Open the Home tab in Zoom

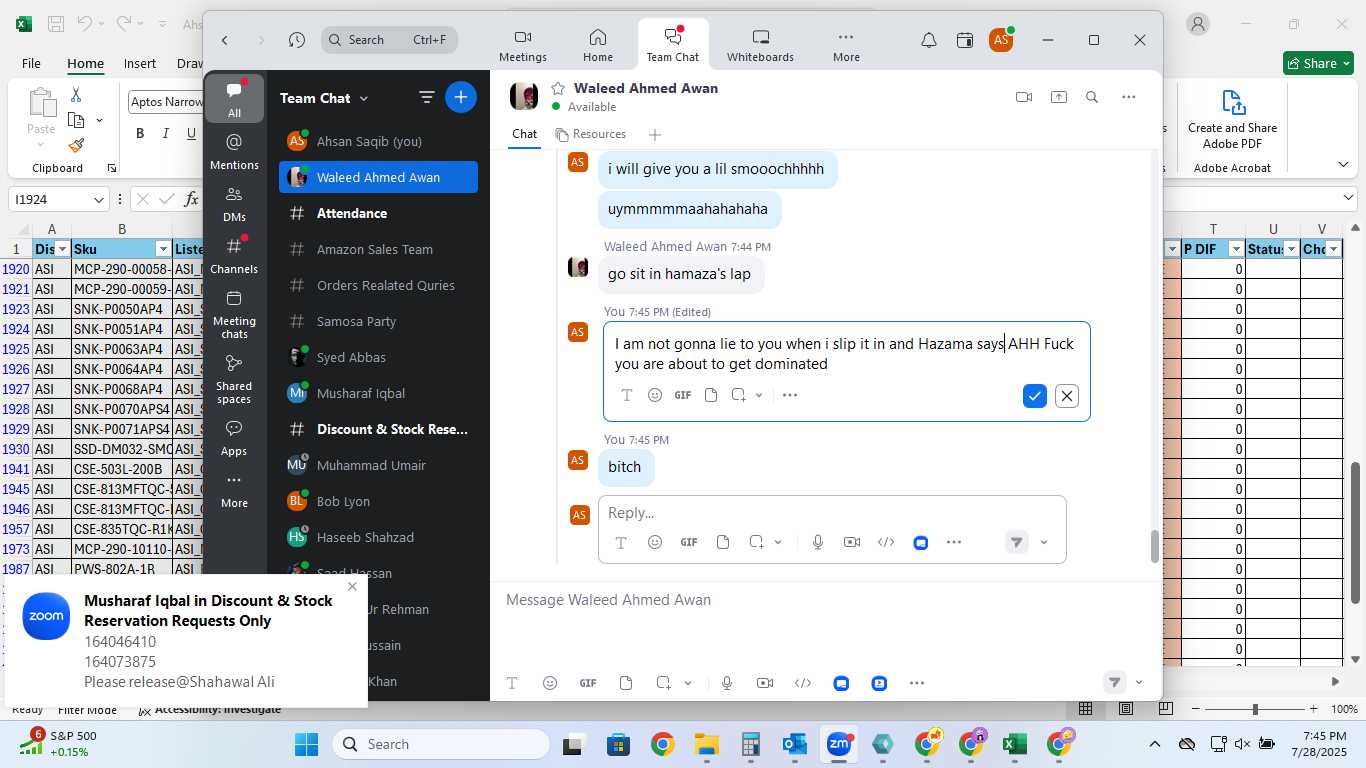pos(598,45)
